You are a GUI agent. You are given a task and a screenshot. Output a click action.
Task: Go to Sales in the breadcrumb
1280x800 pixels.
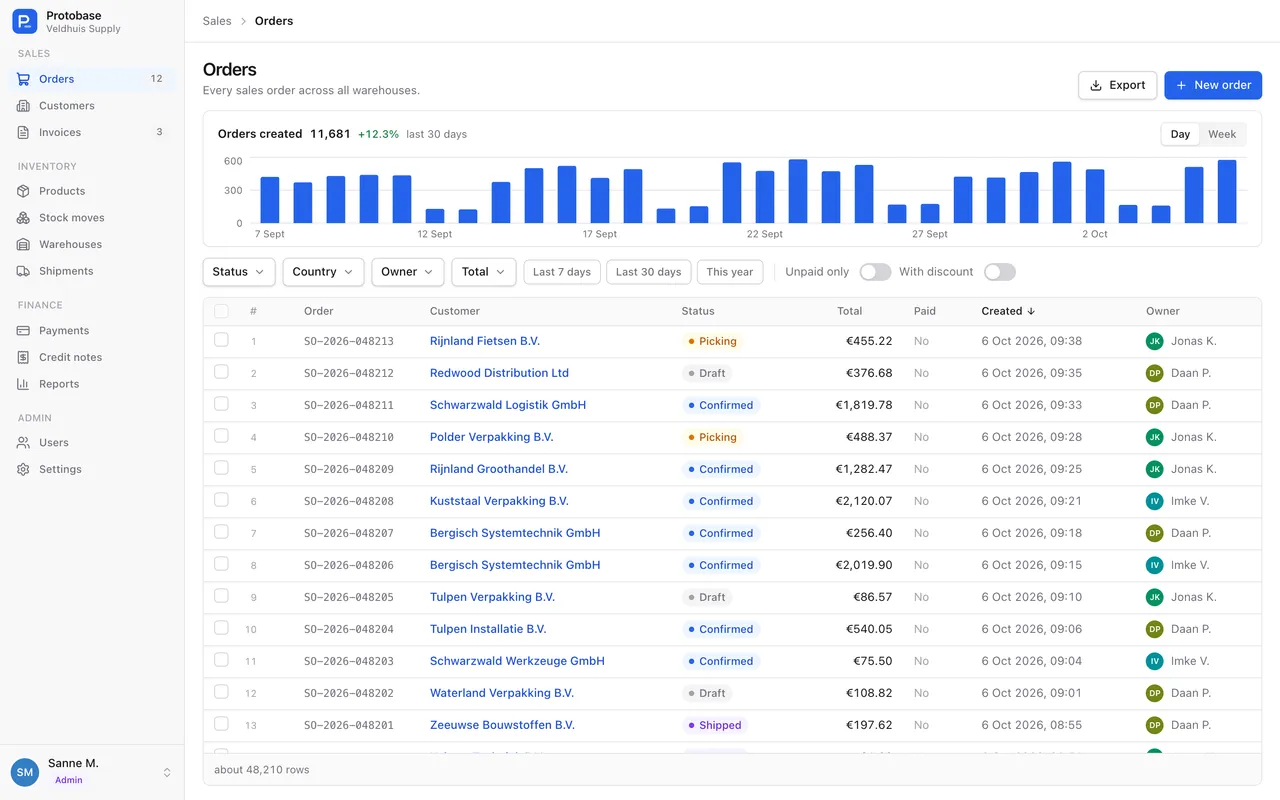[217, 21]
